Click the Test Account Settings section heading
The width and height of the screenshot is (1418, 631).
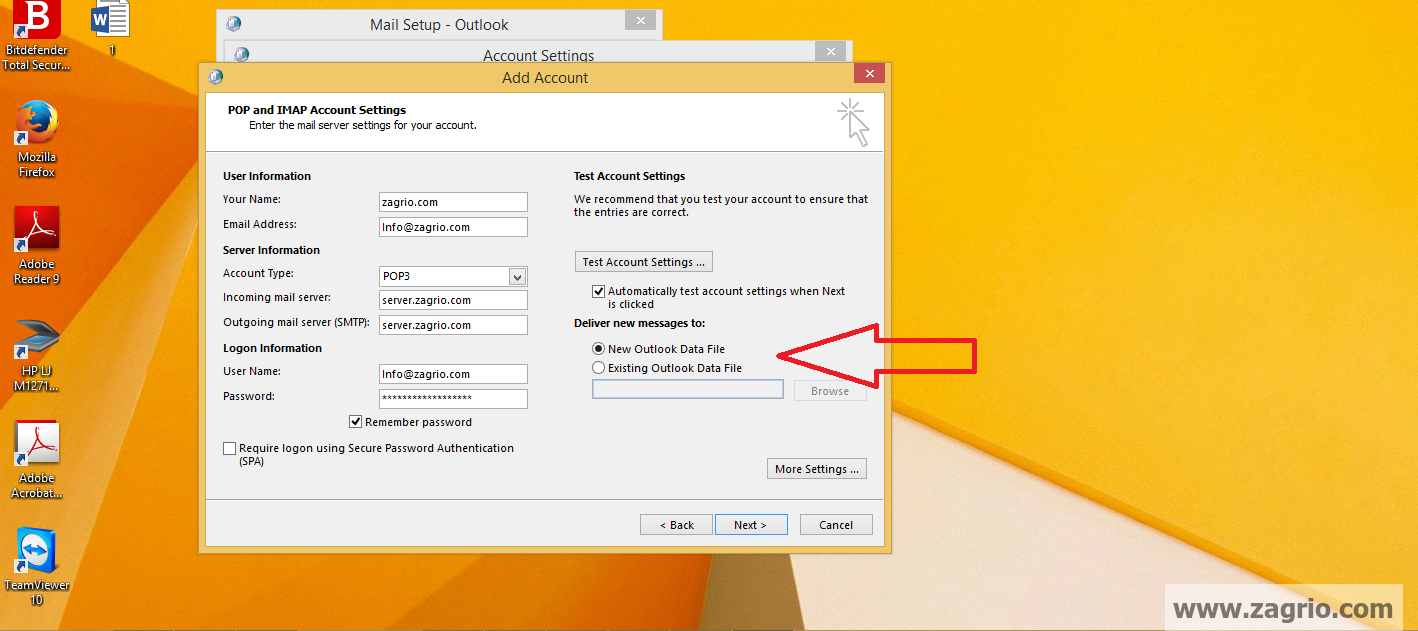click(629, 176)
